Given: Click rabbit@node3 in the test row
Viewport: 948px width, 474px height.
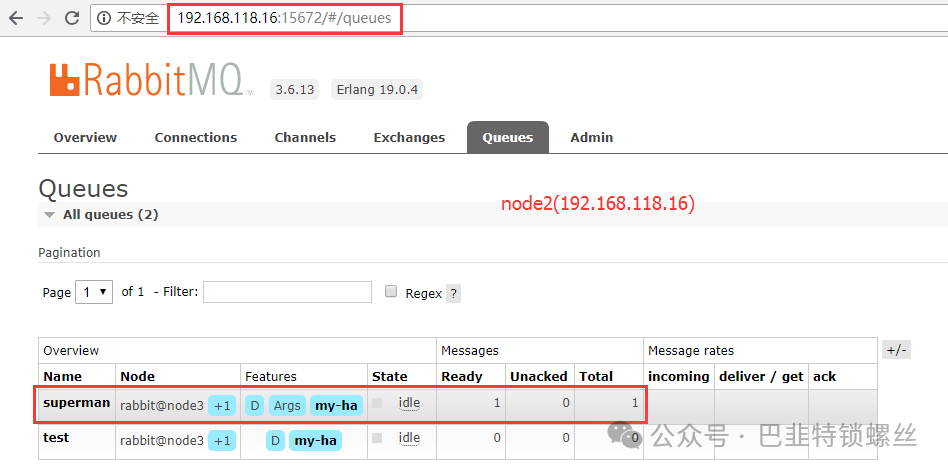Looking at the screenshot, I should [162, 441].
